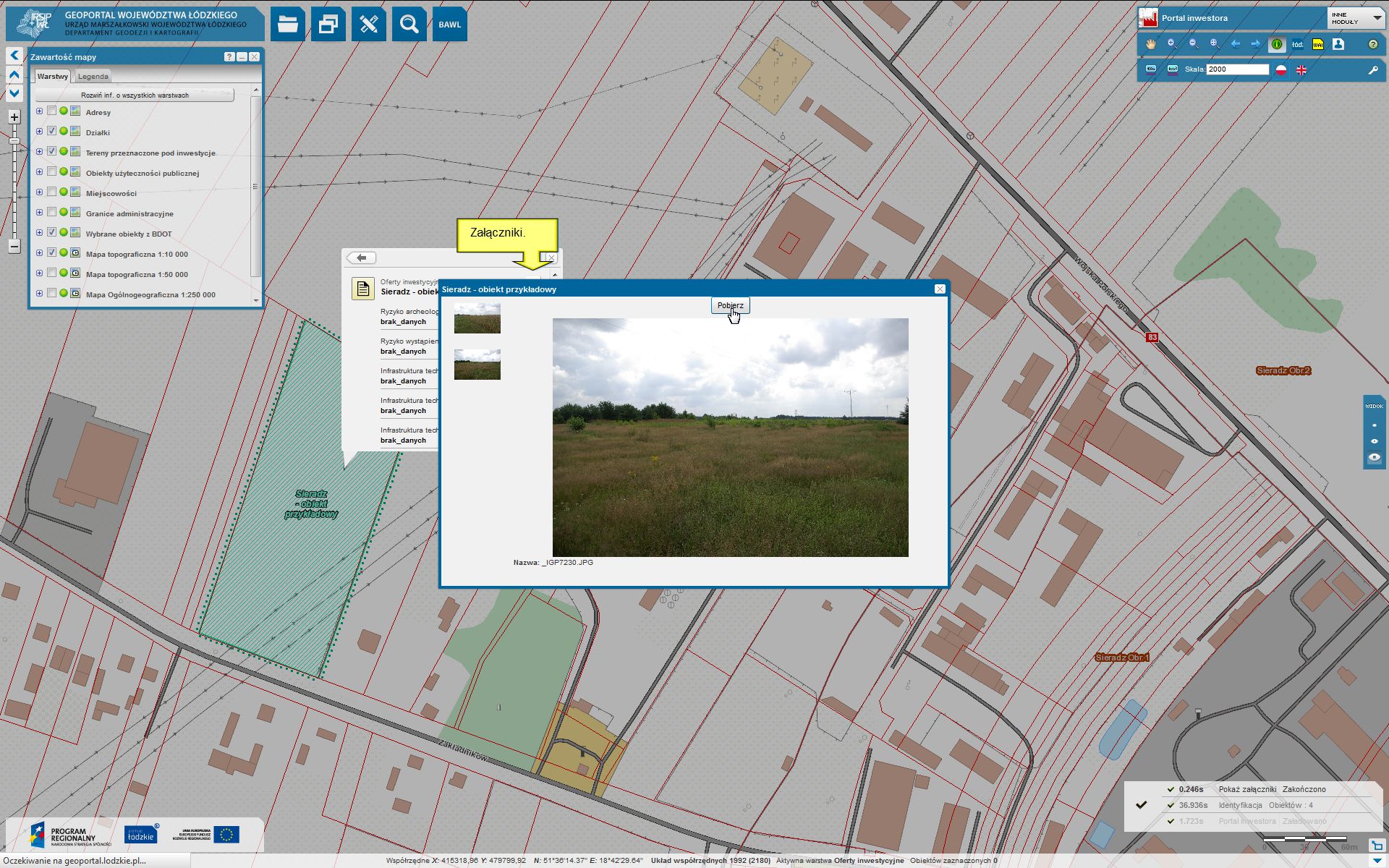Screen dimensions: 1389x868
Task: Open help question mark in toolbar
Action: [x=1373, y=44]
